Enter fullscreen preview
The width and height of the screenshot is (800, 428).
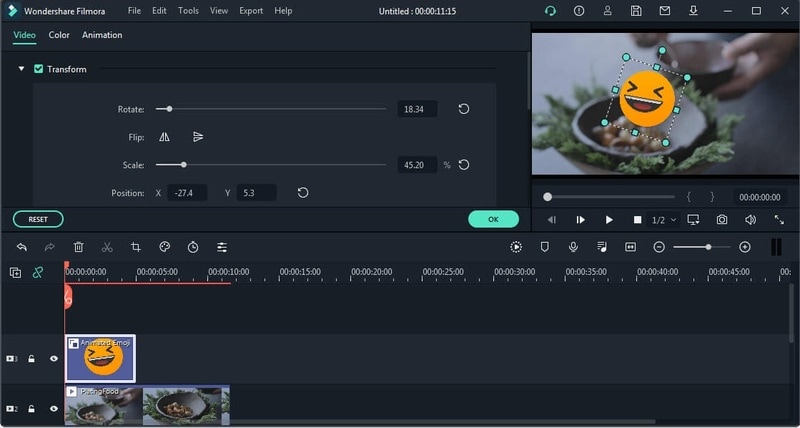[x=779, y=220]
